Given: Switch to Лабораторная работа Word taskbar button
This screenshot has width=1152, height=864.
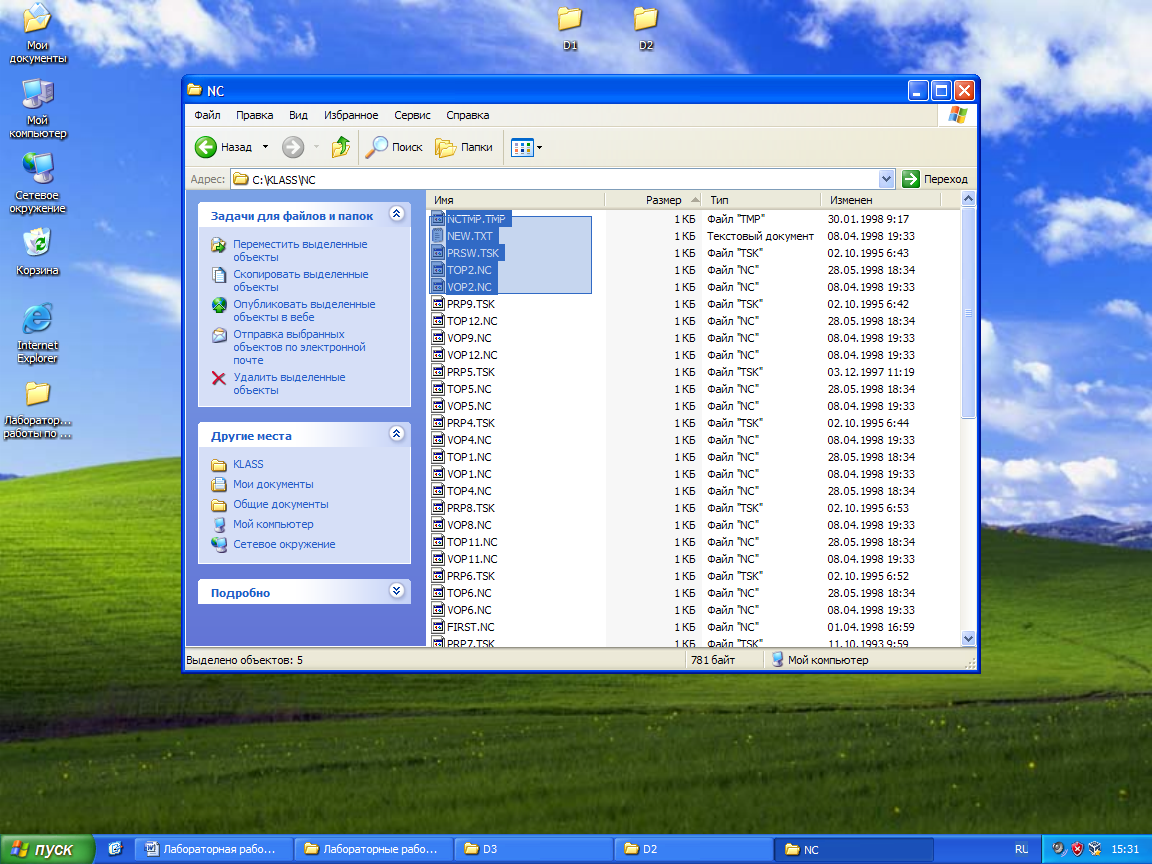Looking at the screenshot, I should pyautogui.click(x=215, y=849).
